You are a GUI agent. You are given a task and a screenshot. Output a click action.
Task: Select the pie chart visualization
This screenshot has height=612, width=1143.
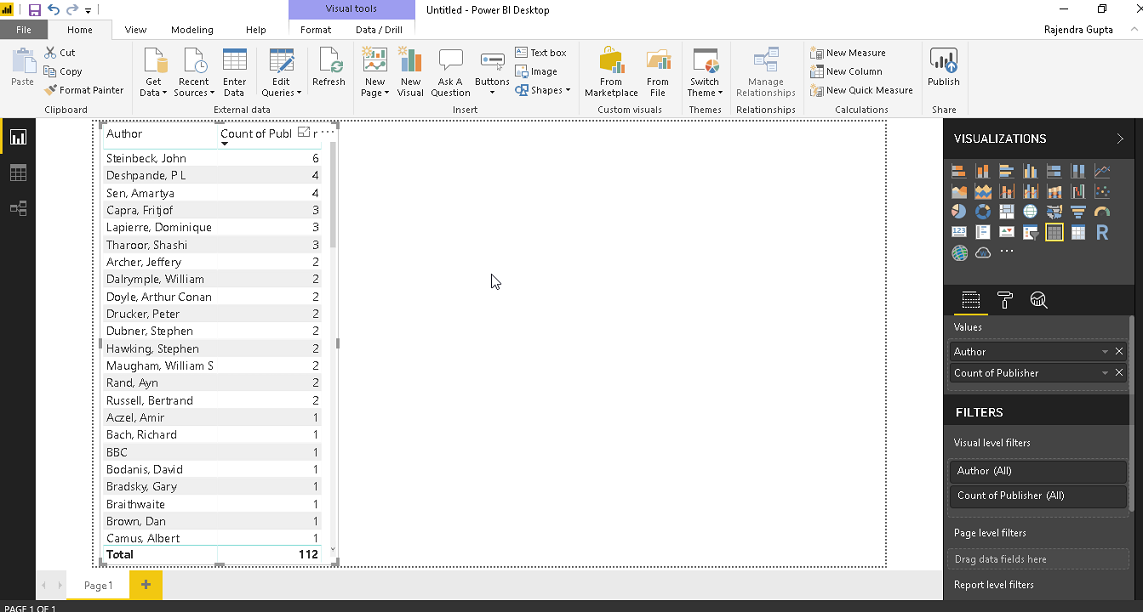tap(959, 211)
